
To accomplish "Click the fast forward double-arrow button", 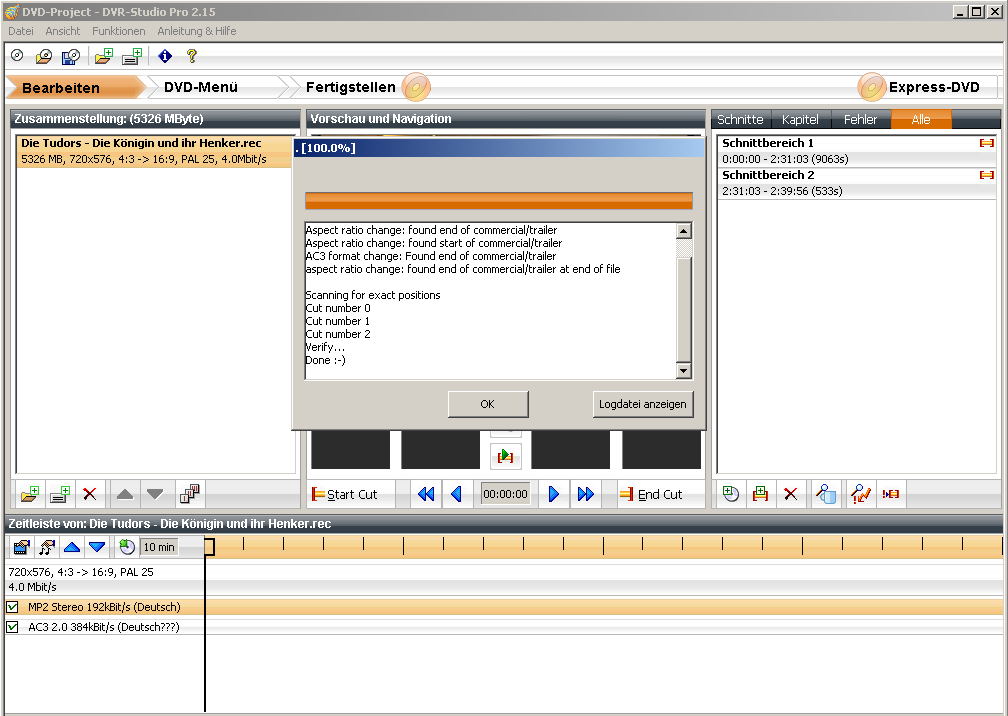I will click(x=586, y=494).
